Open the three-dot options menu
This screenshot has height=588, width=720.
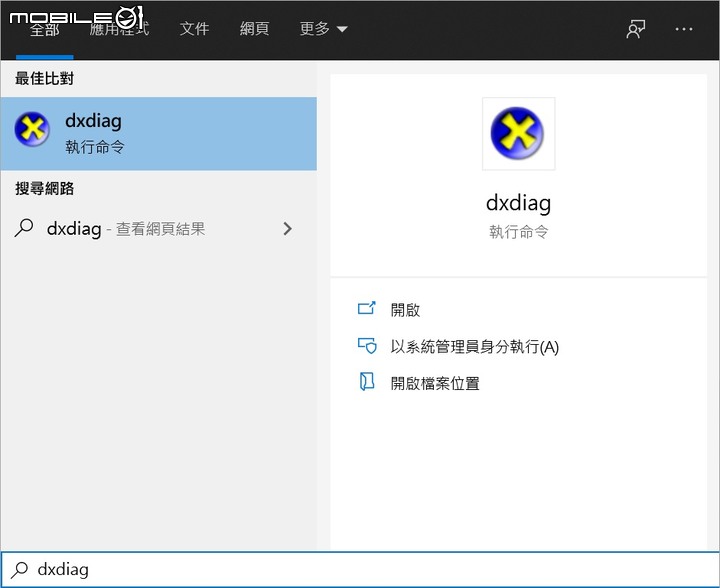point(684,29)
